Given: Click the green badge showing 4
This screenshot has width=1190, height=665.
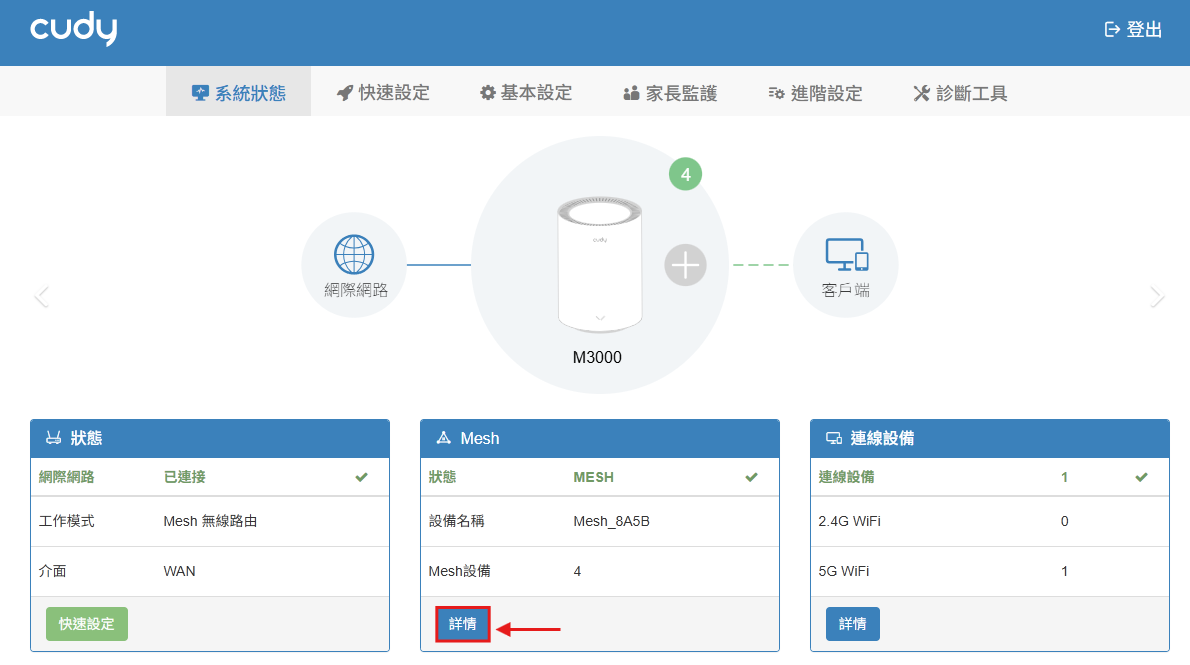Looking at the screenshot, I should [x=685, y=175].
